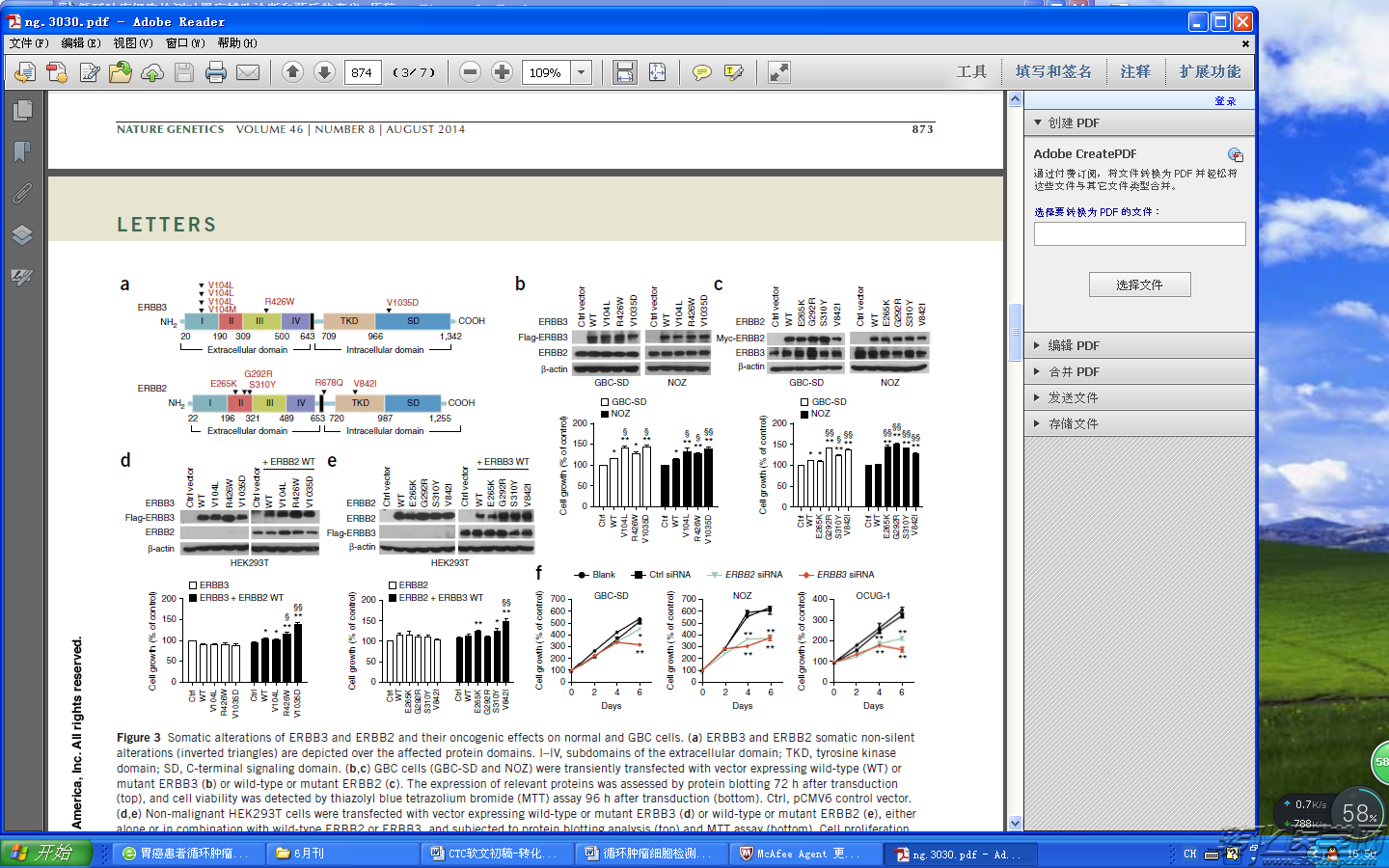Open the 工具 tools pane
1389x868 pixels.
[971, 72]
